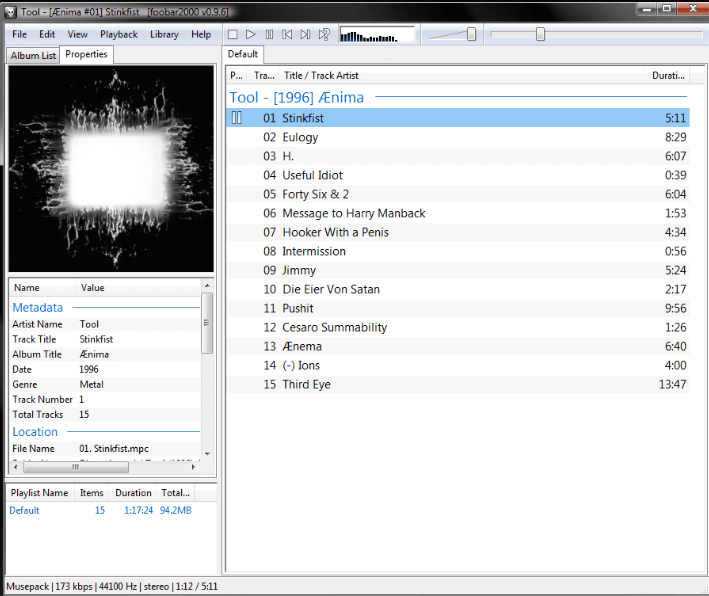Screen dimensions: 709x596
Task: Click the spectrum visualization in toolbar
Action: click(377, 34)
